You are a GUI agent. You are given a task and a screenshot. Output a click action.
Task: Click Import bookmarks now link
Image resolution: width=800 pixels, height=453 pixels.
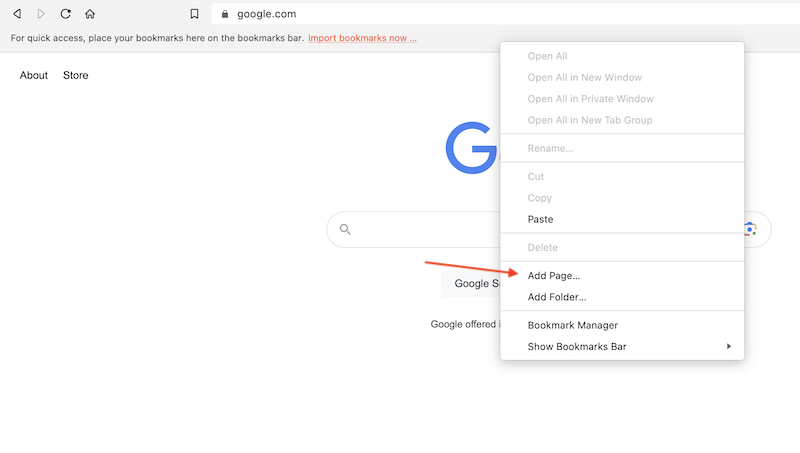tap(362, 38)
